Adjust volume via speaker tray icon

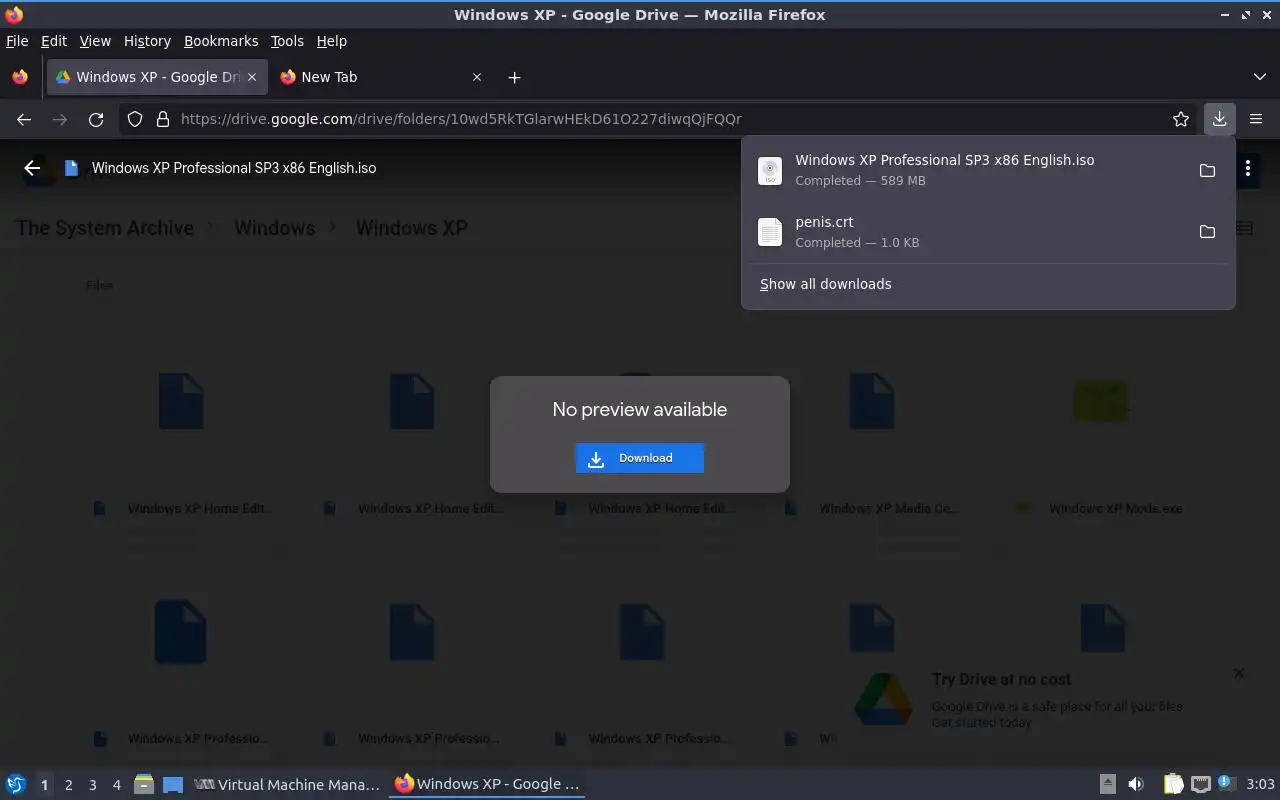coord(1136,784)
